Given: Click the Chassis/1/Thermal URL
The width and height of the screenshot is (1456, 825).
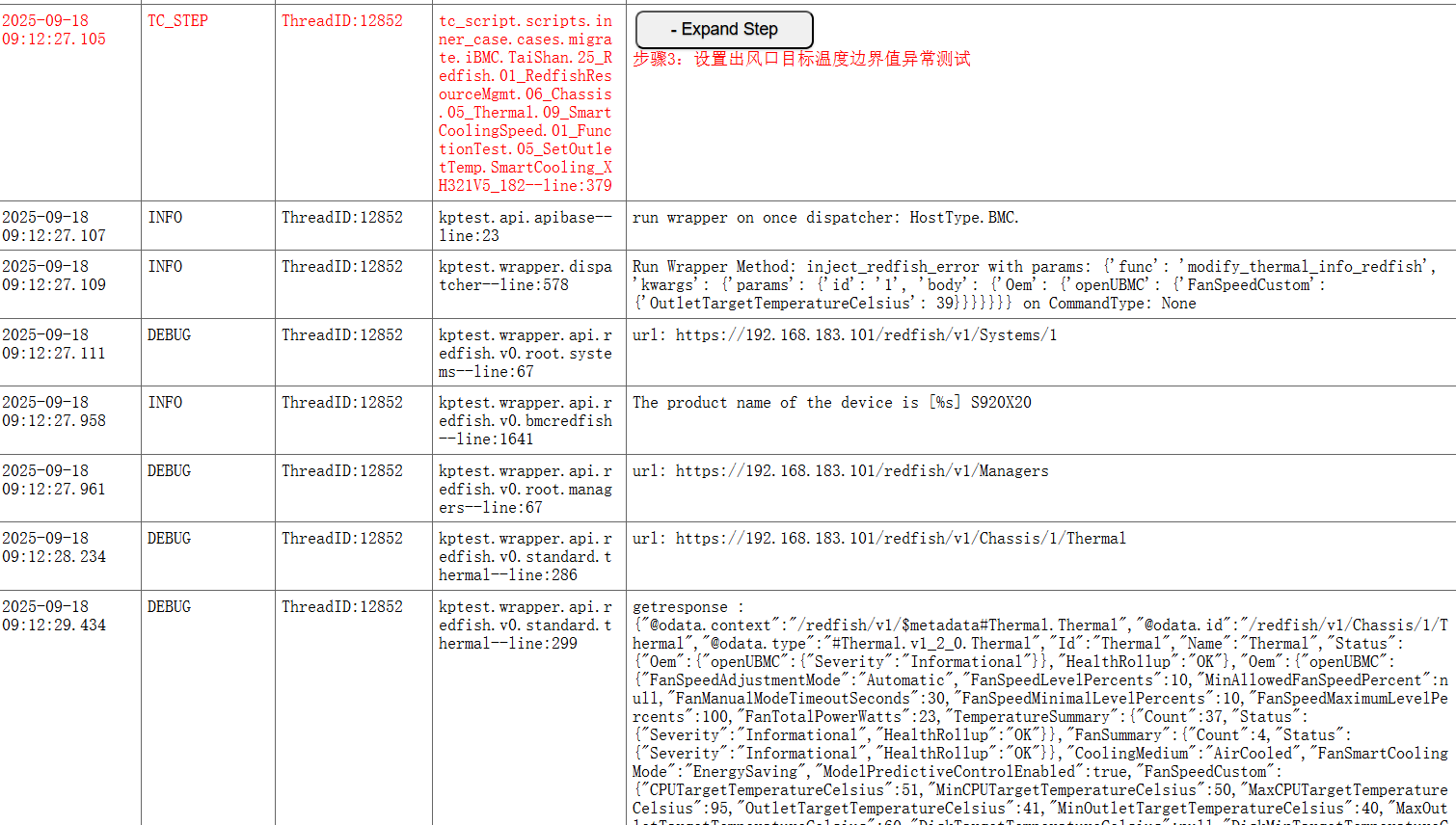Looking at the screenshot, I should click(x=878, y=539).
